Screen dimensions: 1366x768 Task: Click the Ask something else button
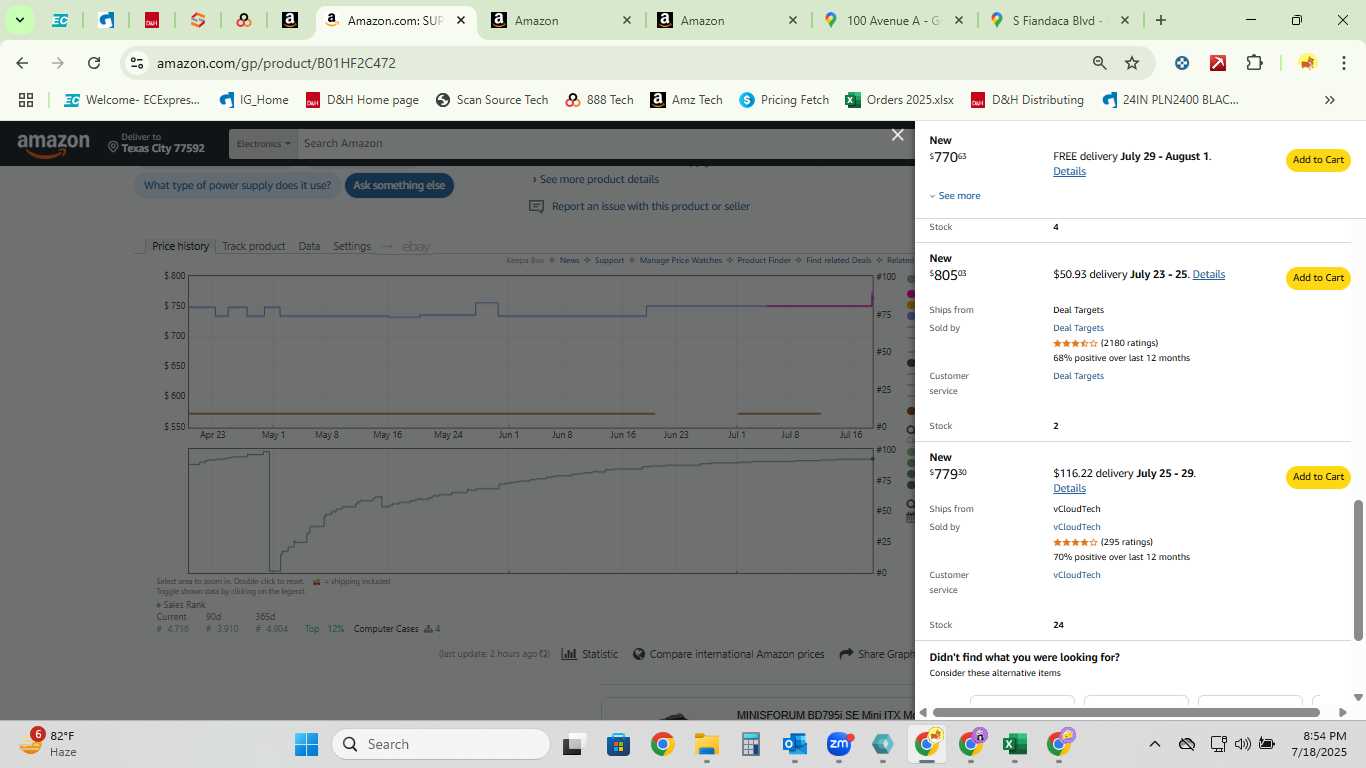[399, 185]
